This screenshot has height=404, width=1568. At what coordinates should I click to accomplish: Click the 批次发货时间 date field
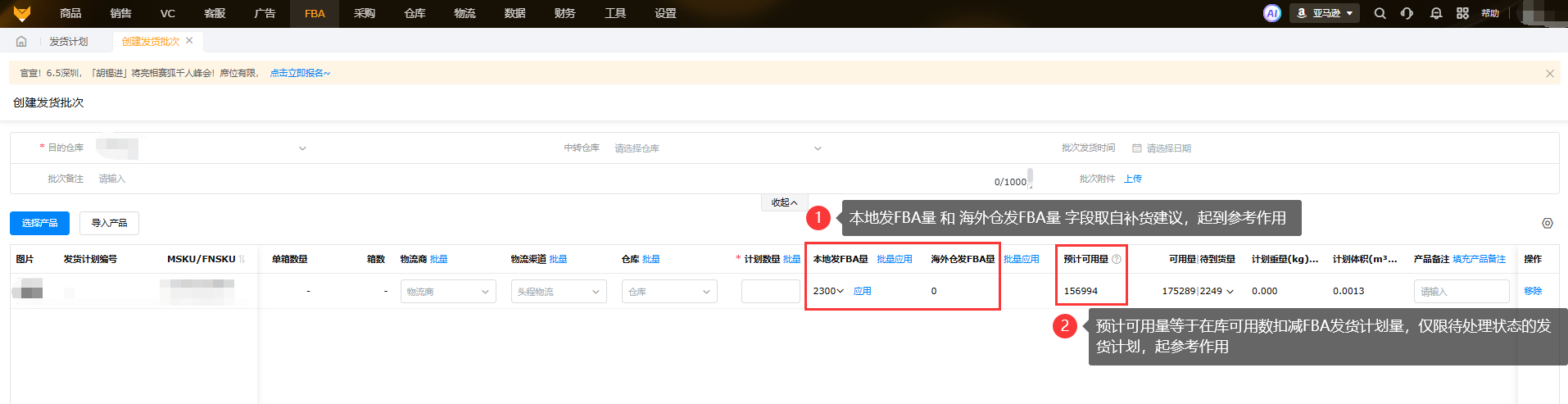(x=1339, y=148)
